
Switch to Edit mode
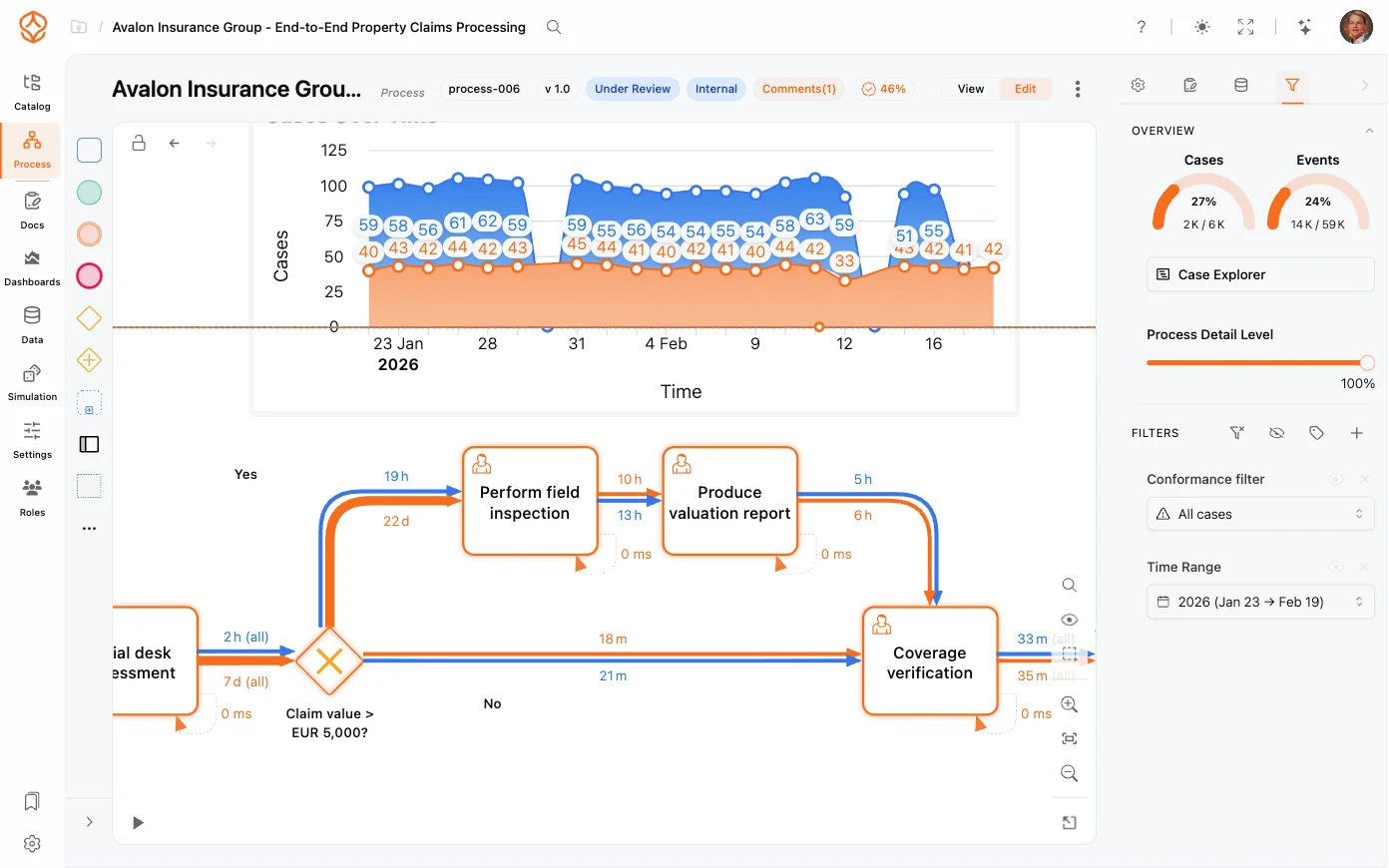1026,89
